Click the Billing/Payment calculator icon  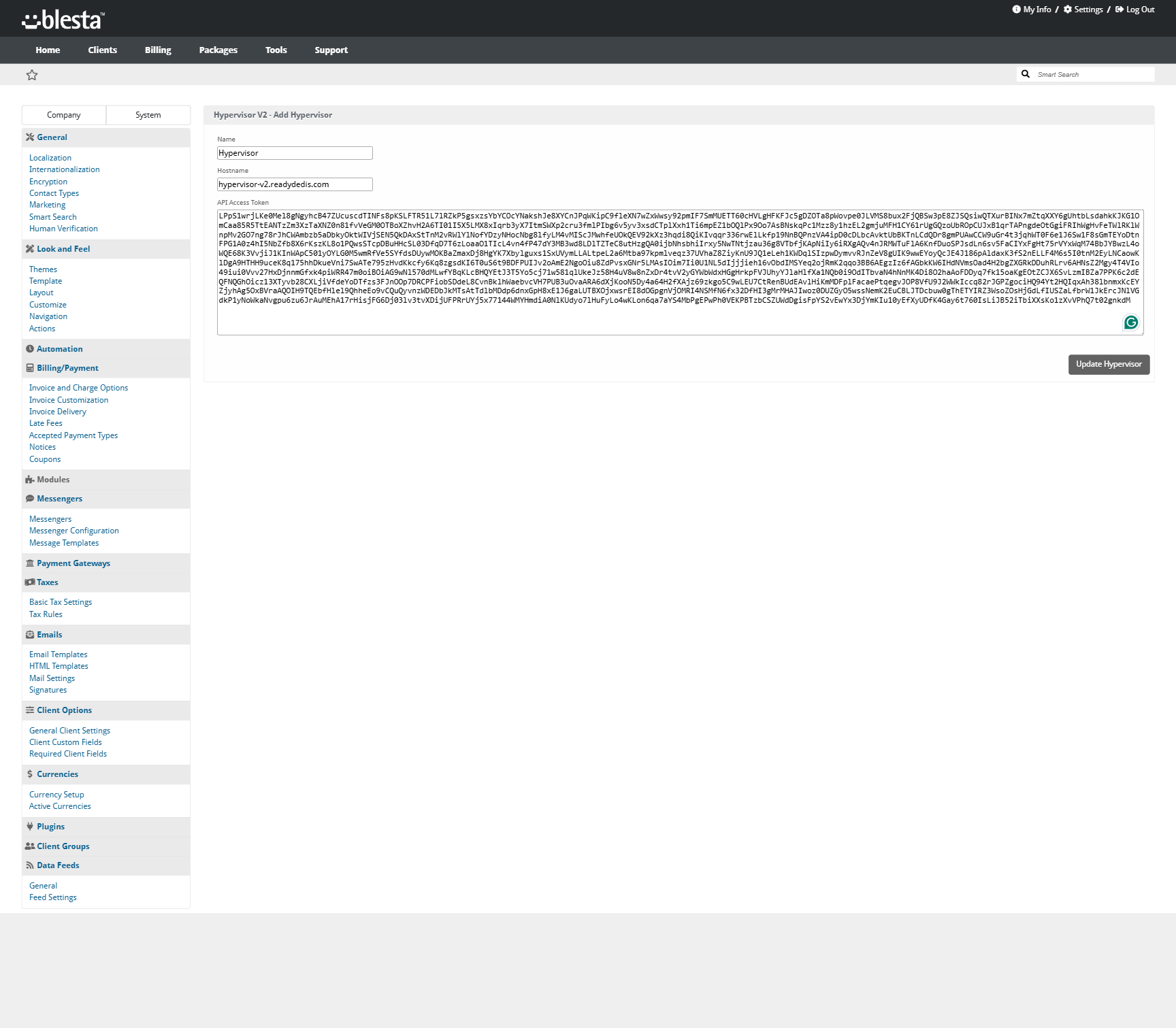coord(30,368)
